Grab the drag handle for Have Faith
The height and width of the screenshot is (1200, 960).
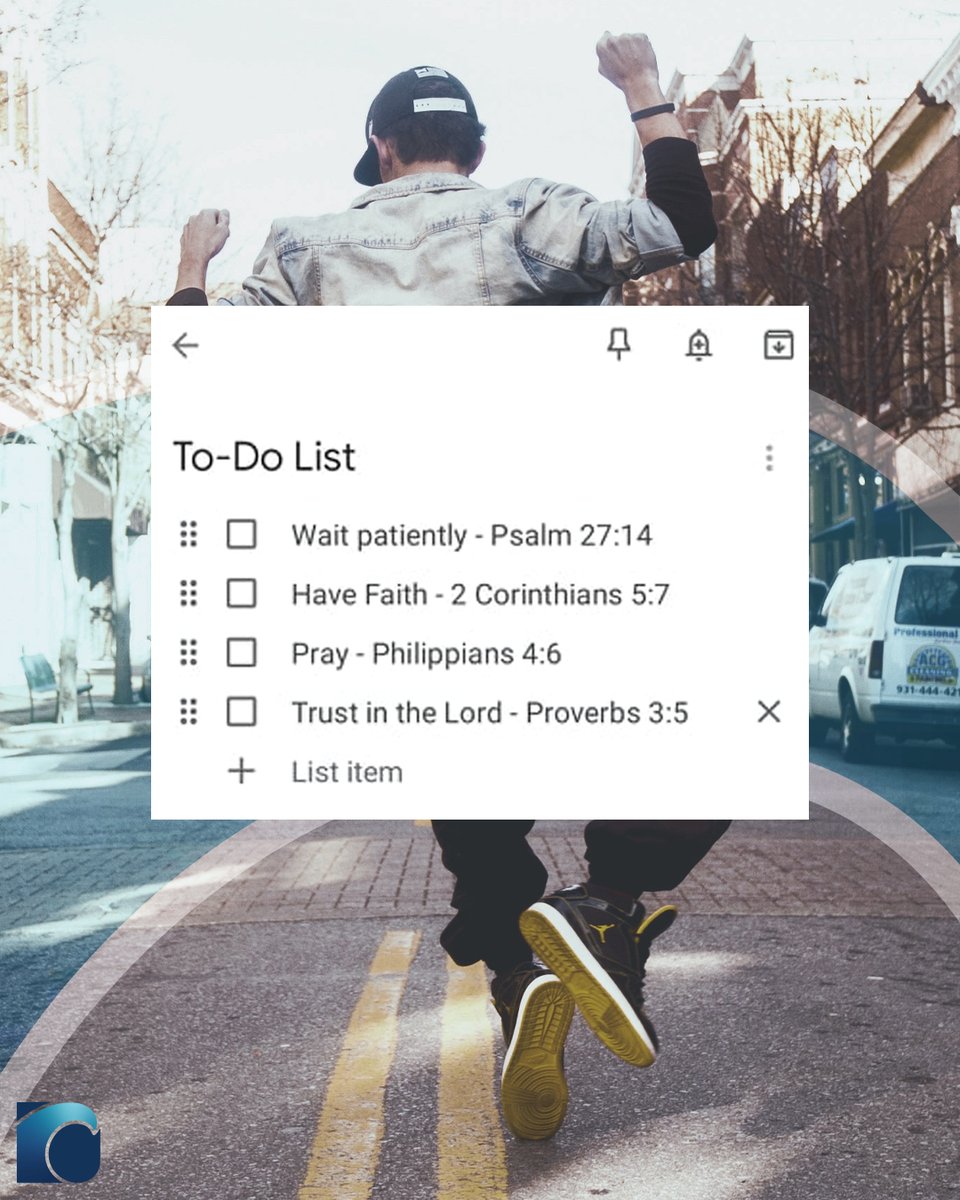pyautogui.click(x=188, y=594)
